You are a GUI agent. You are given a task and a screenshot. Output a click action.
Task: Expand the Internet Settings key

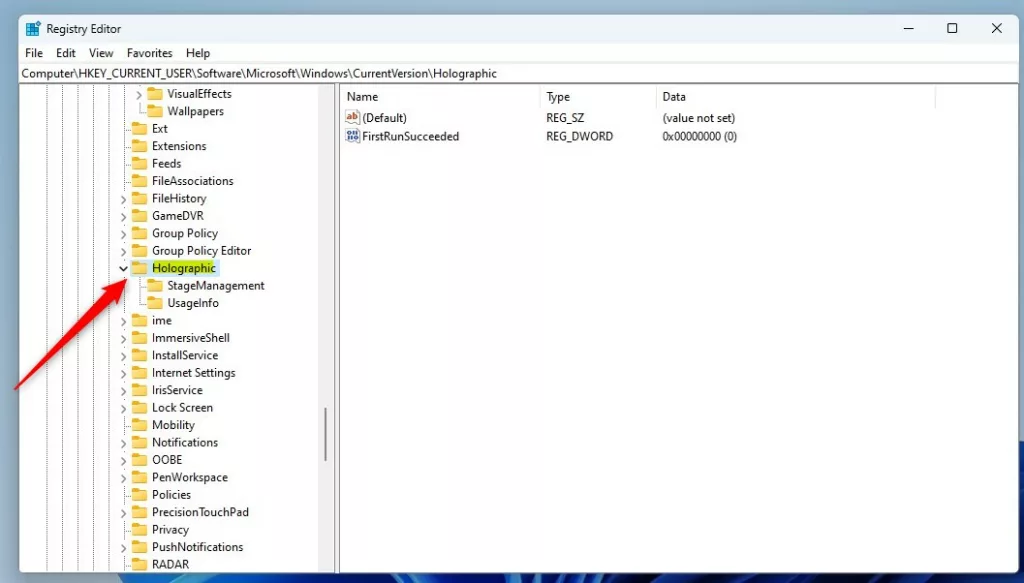[123, 373]
